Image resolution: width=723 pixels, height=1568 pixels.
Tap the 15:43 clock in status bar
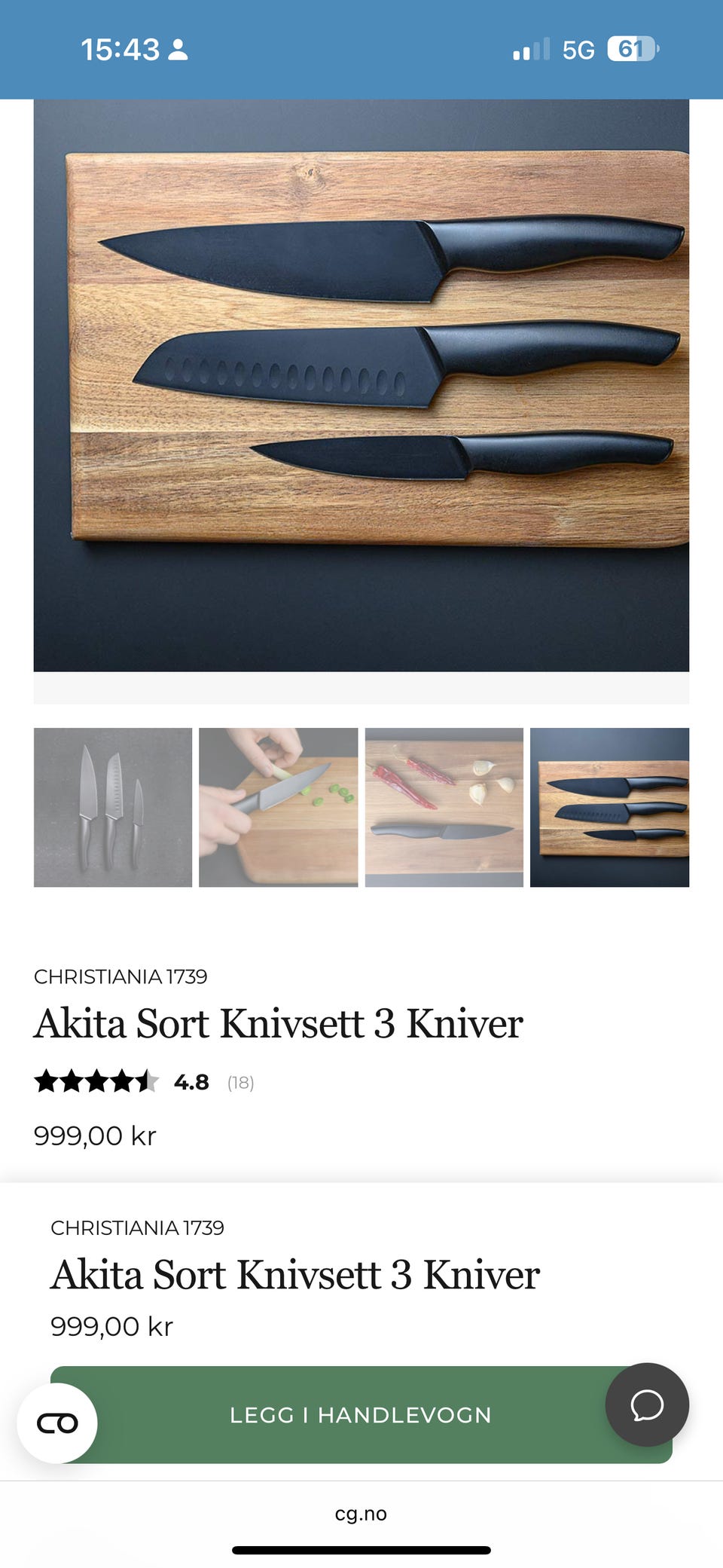[120, 50]
